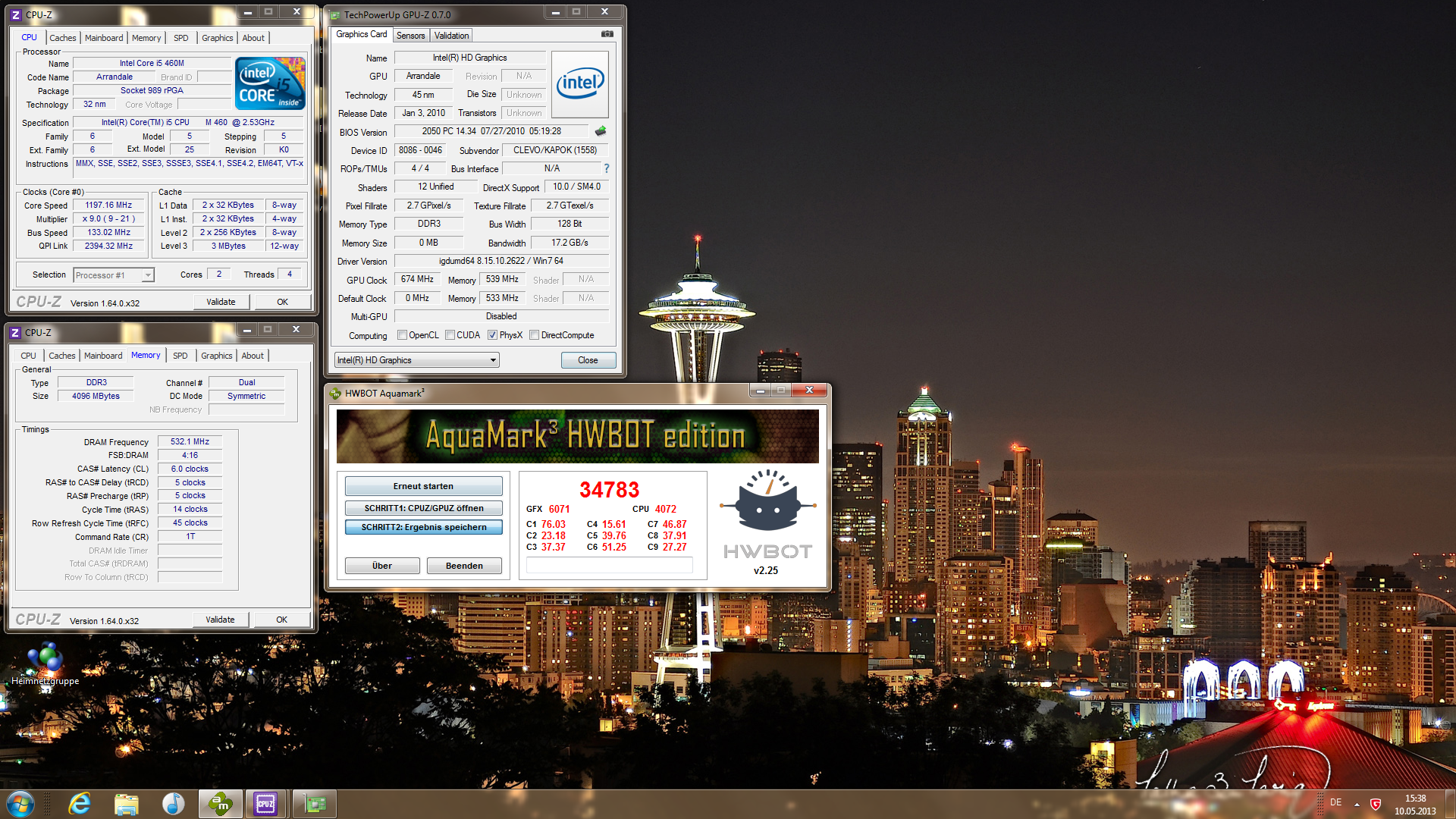This screenshot has height=819, width=1456.
Task: Open the Heimnetzgruppe desktop icon
Action: point(45,664)
